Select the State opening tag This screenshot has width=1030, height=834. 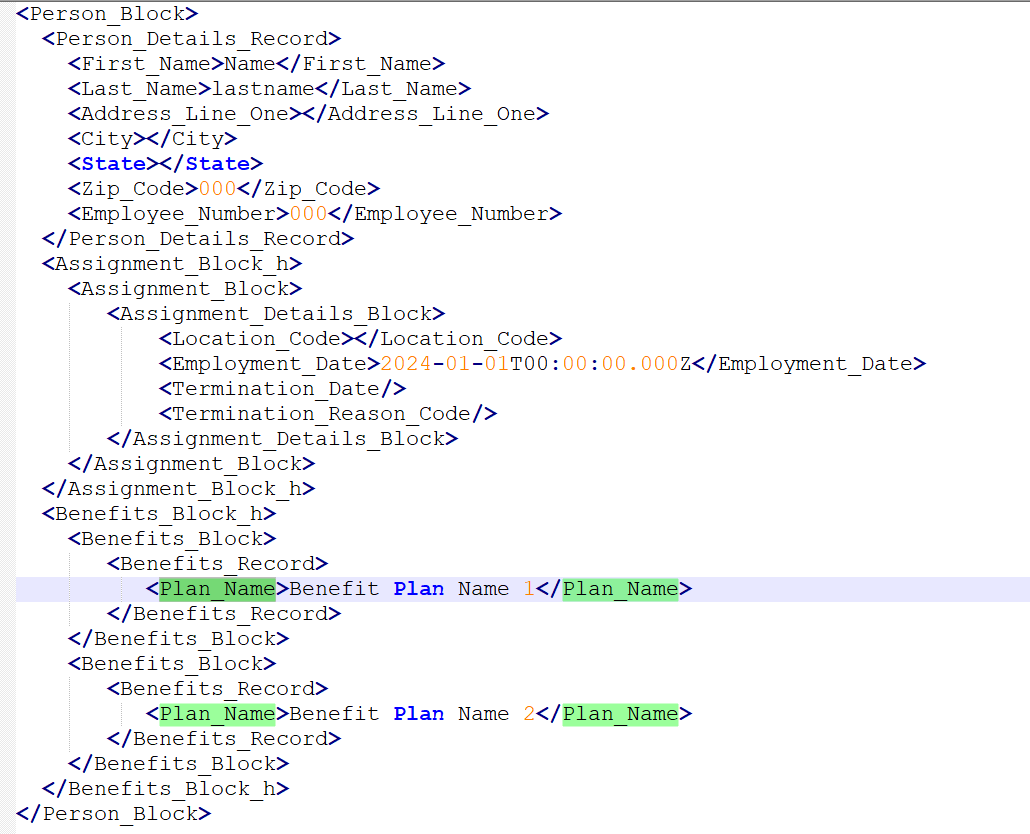coord(115,163)
